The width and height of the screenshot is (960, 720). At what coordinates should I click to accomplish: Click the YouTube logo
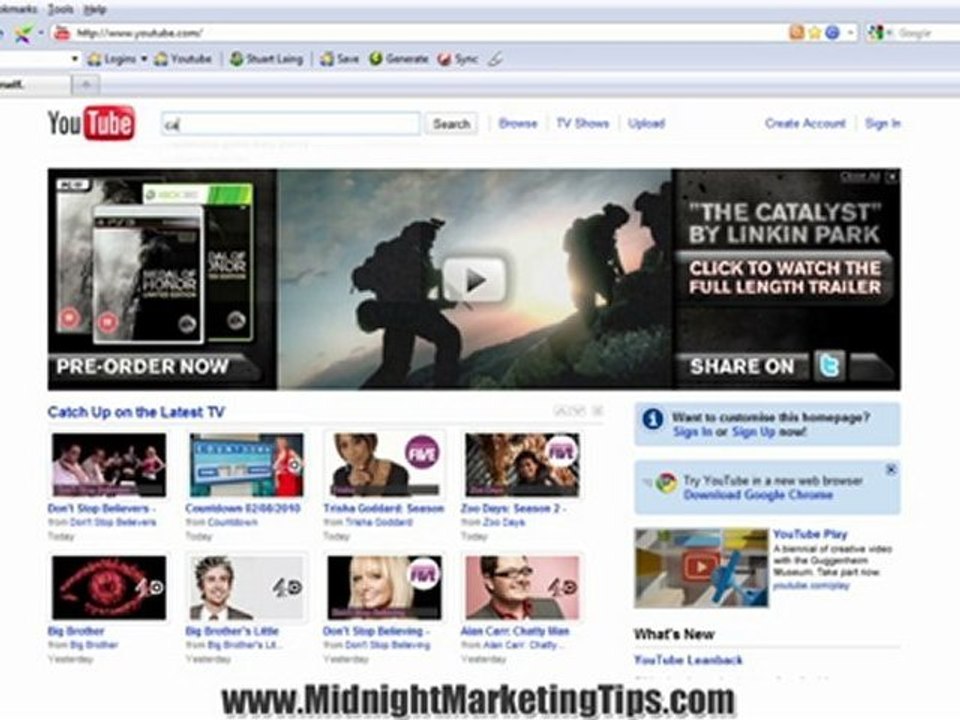(91, 123)
